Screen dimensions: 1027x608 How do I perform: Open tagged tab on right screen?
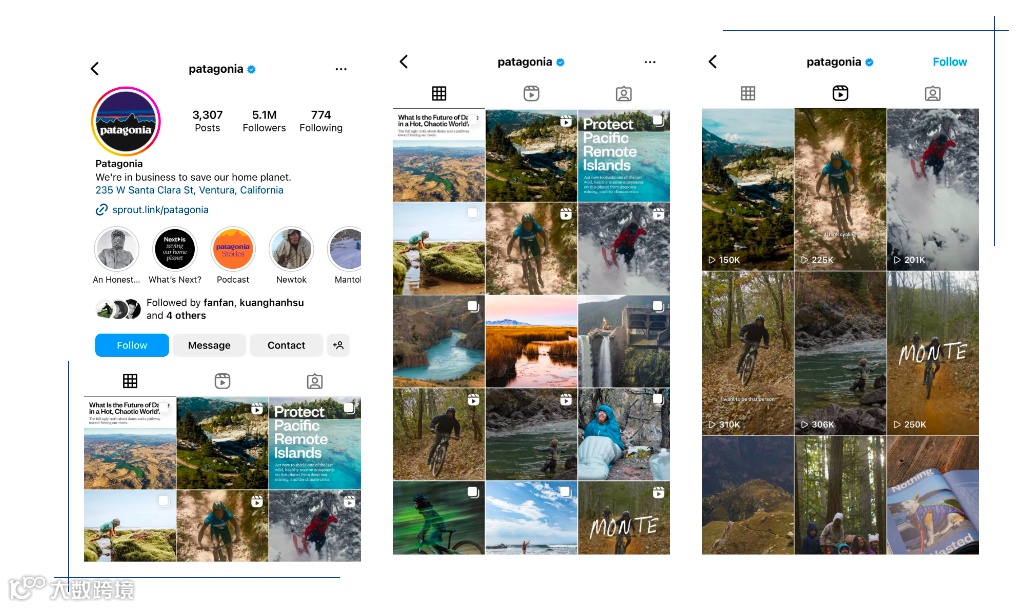click(x=933, y=94)
